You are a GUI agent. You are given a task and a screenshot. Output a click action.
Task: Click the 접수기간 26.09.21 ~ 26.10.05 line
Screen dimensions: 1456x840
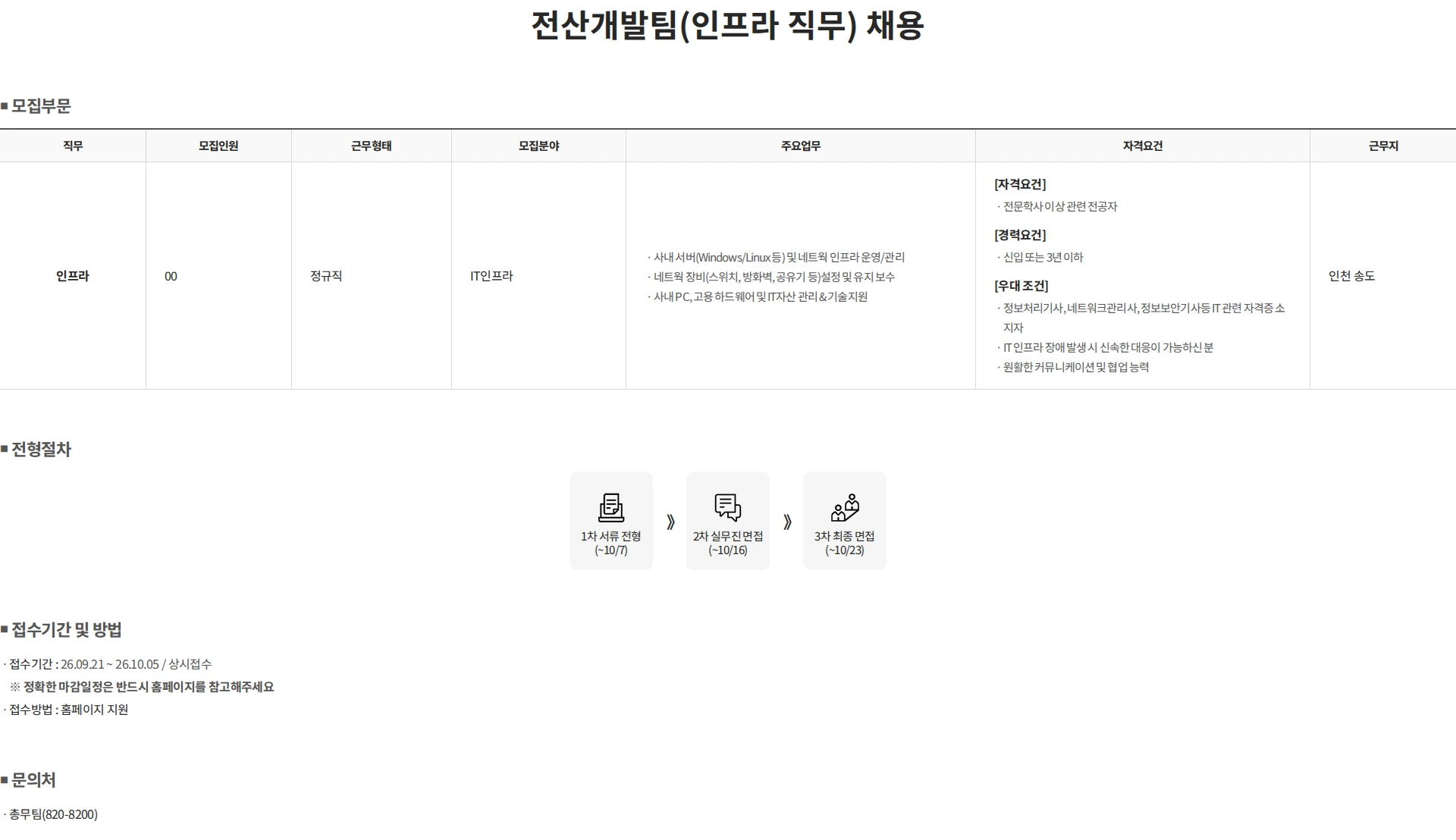click(x=108, y=664)
